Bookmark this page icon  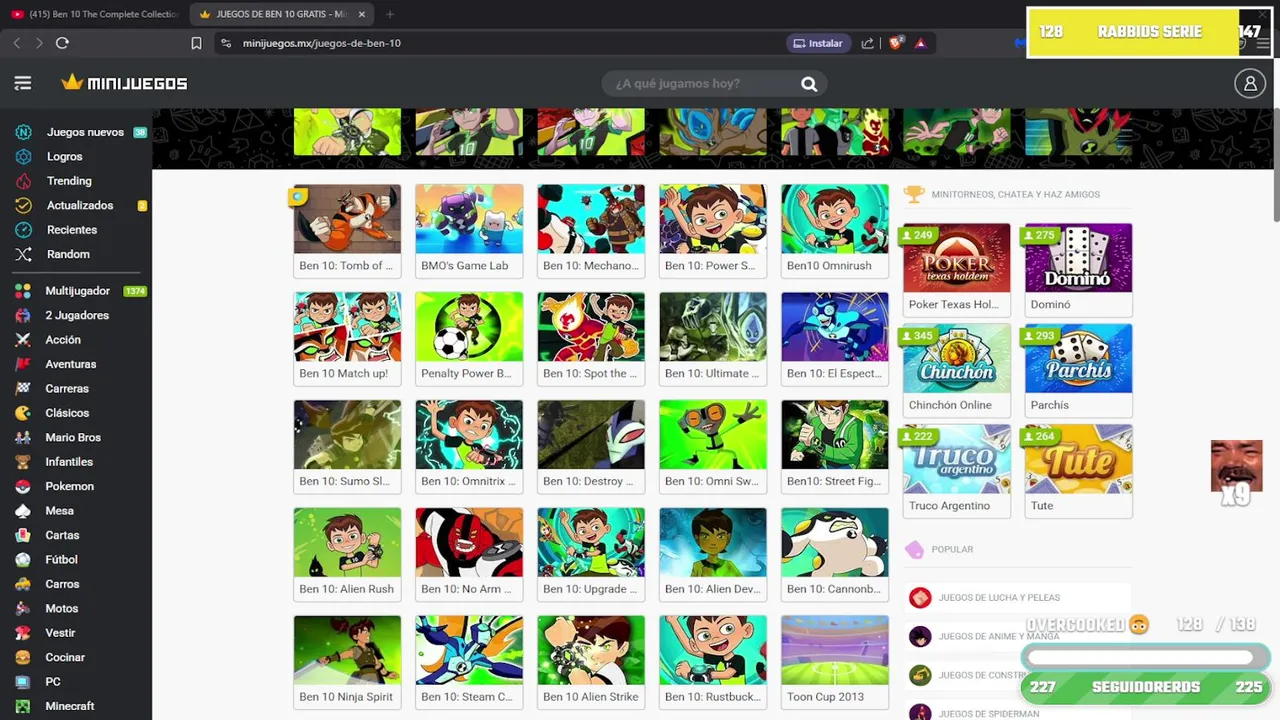196,43
